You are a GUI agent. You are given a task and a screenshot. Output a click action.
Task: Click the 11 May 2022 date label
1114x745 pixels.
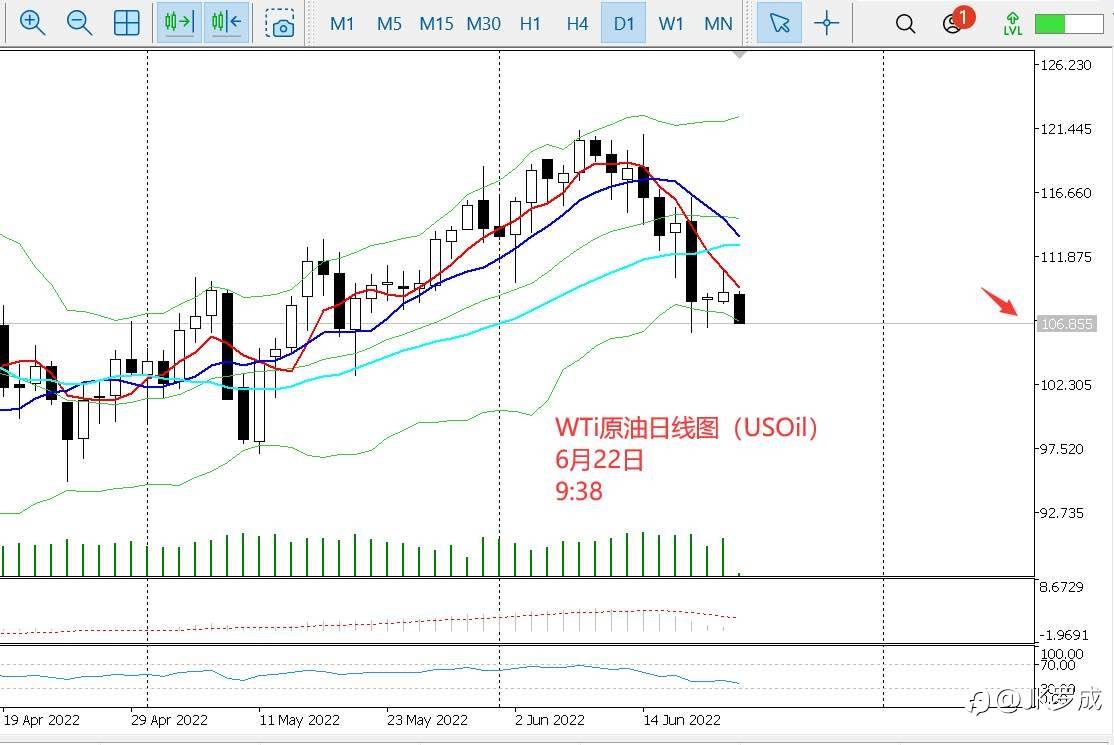(x=299, y=719)
